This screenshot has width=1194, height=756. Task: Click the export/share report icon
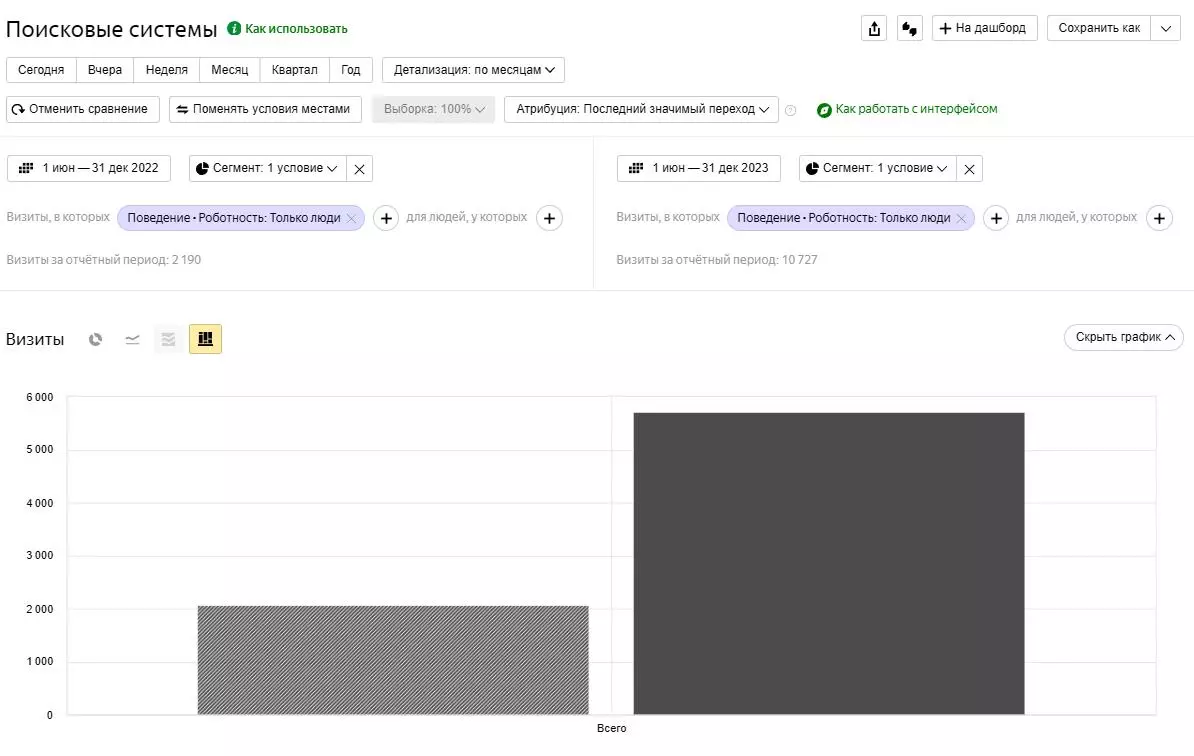(x=874, y=28)
